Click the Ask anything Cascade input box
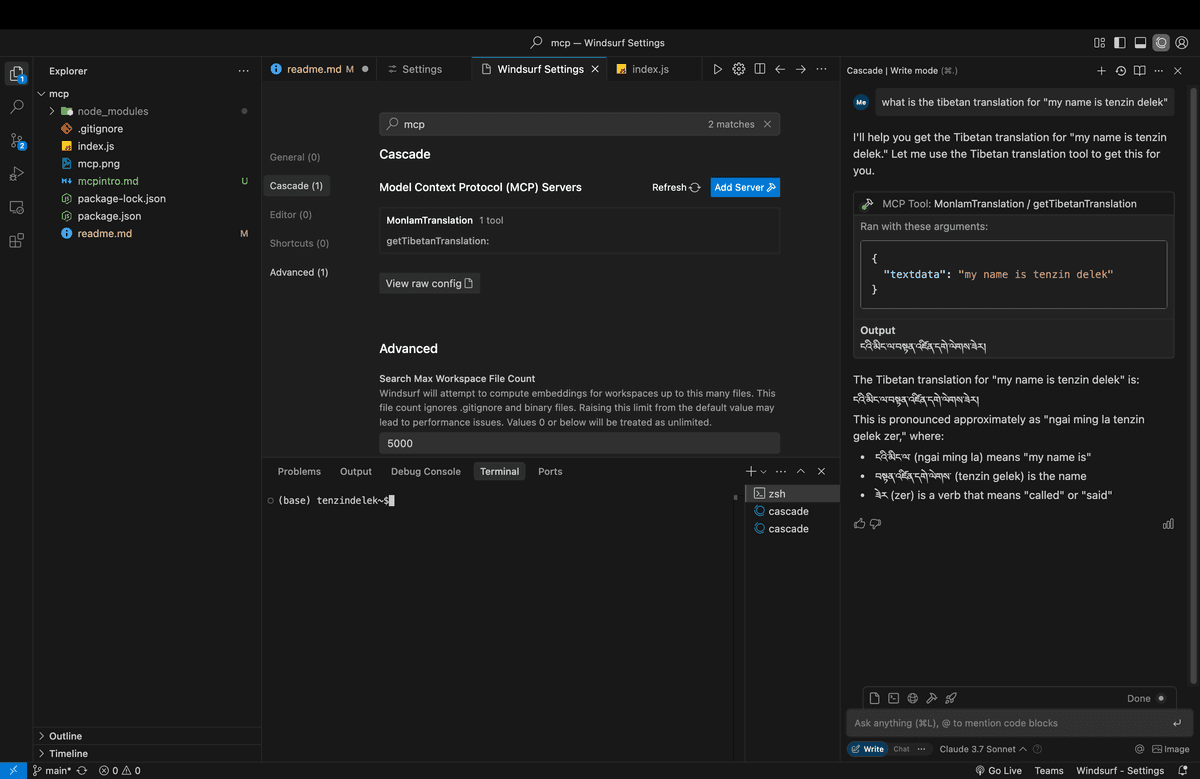The width and height of the screenshot is (1200, 779). click(1020, 723)
